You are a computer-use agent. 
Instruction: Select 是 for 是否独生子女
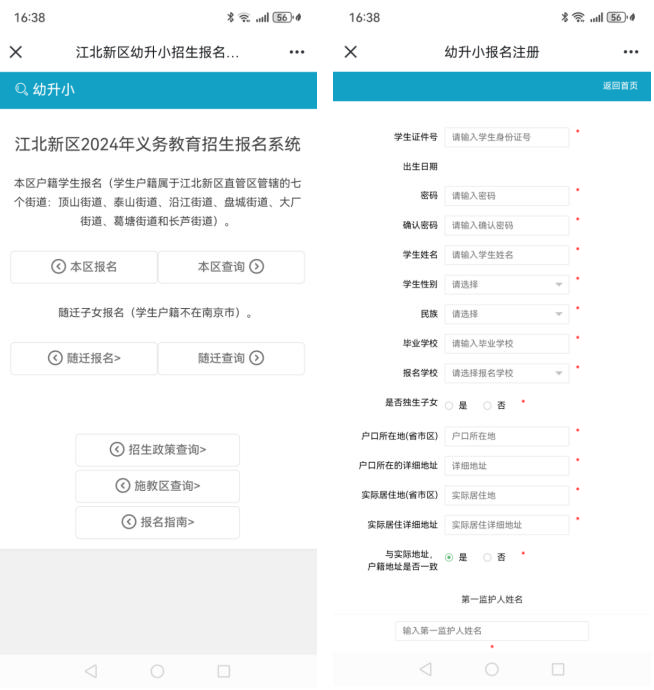[449, 406]
